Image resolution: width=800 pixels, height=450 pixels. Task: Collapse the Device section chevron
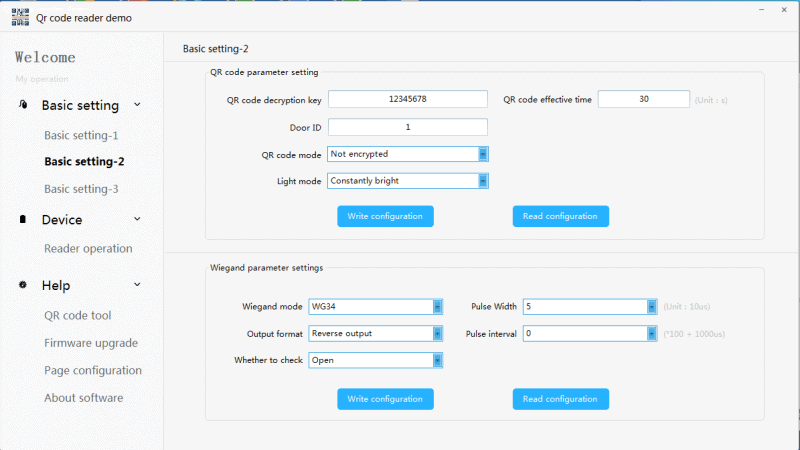[137, 220]
